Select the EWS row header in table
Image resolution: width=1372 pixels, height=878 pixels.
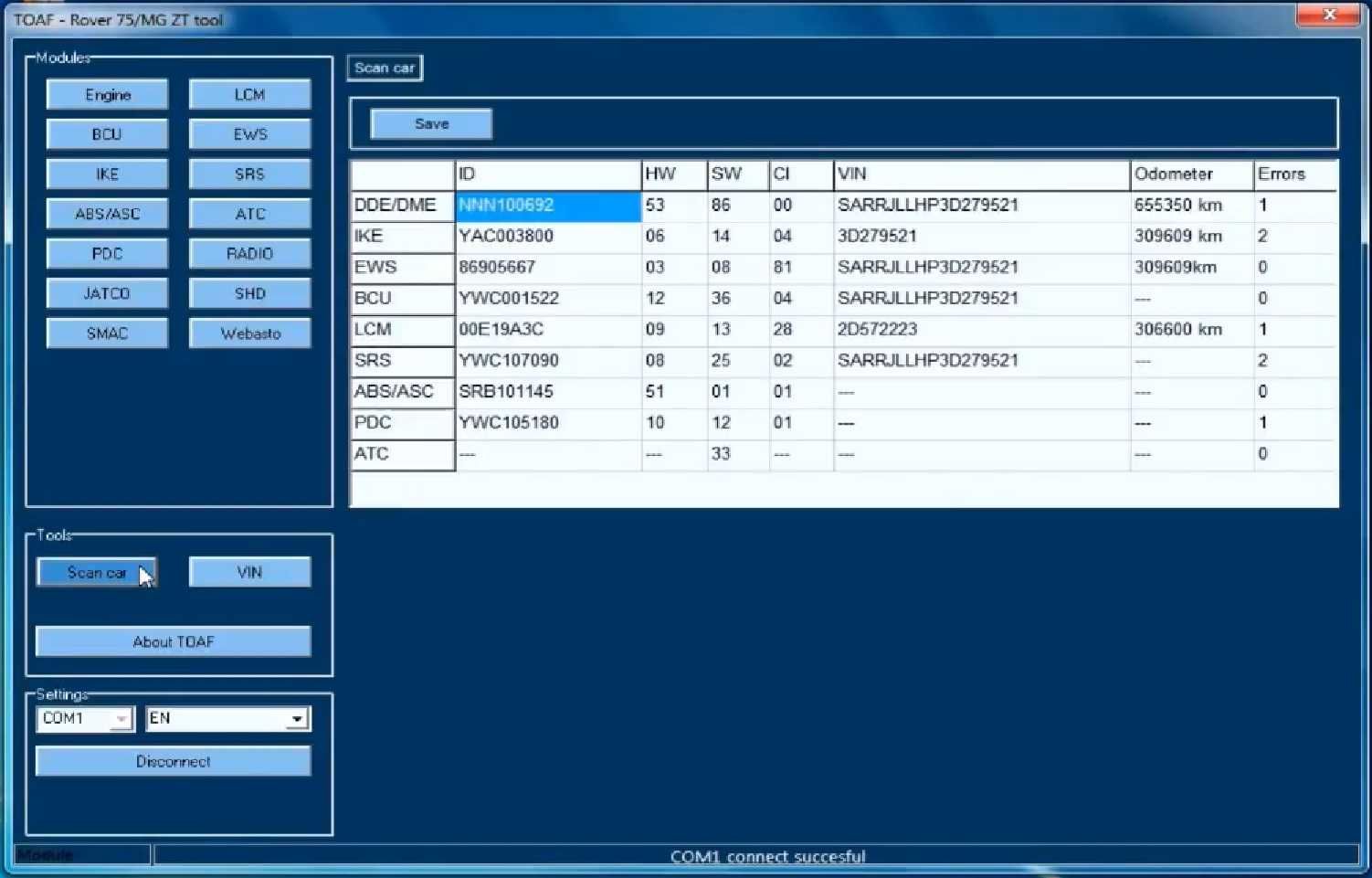pyautogui.click(x=403, y=268)
